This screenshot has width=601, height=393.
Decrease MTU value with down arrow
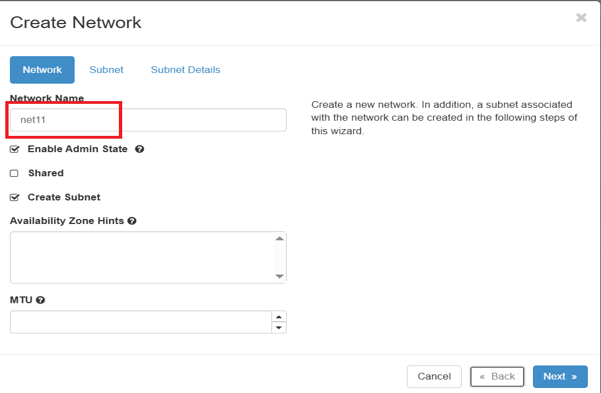tap(279, 328)
